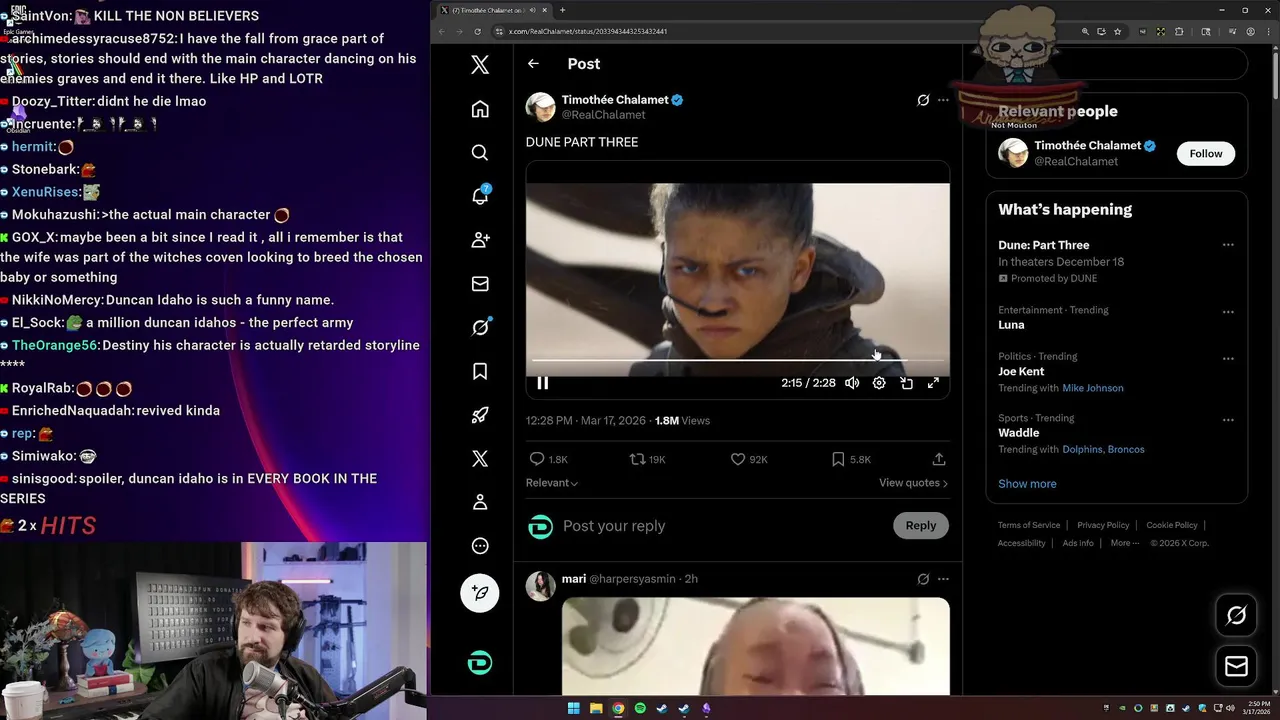Image resolution: width=1280 pixels, height=720 pixels.
Task: Open Explore search in X sidebar
Action: (x=480, y=153)
